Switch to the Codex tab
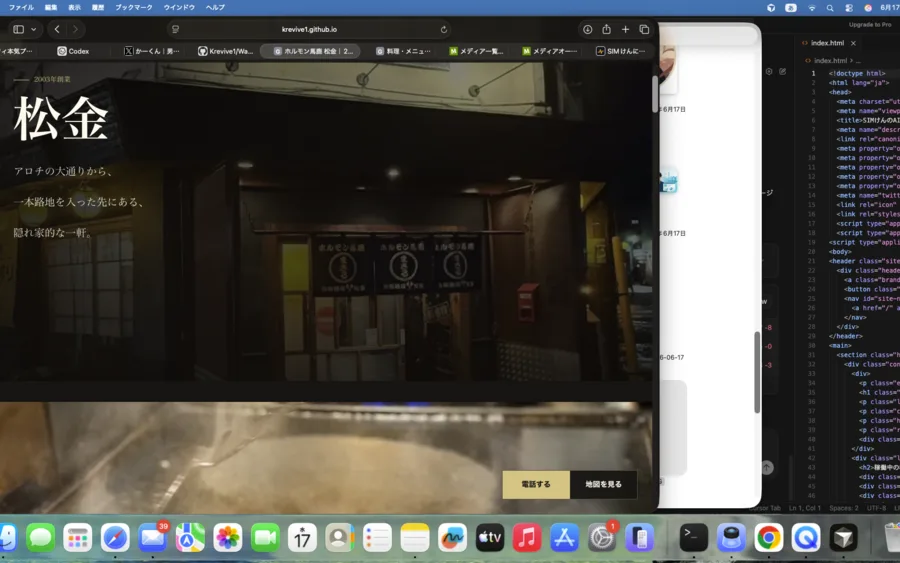 pyautogui.click(x=73, y=51)
